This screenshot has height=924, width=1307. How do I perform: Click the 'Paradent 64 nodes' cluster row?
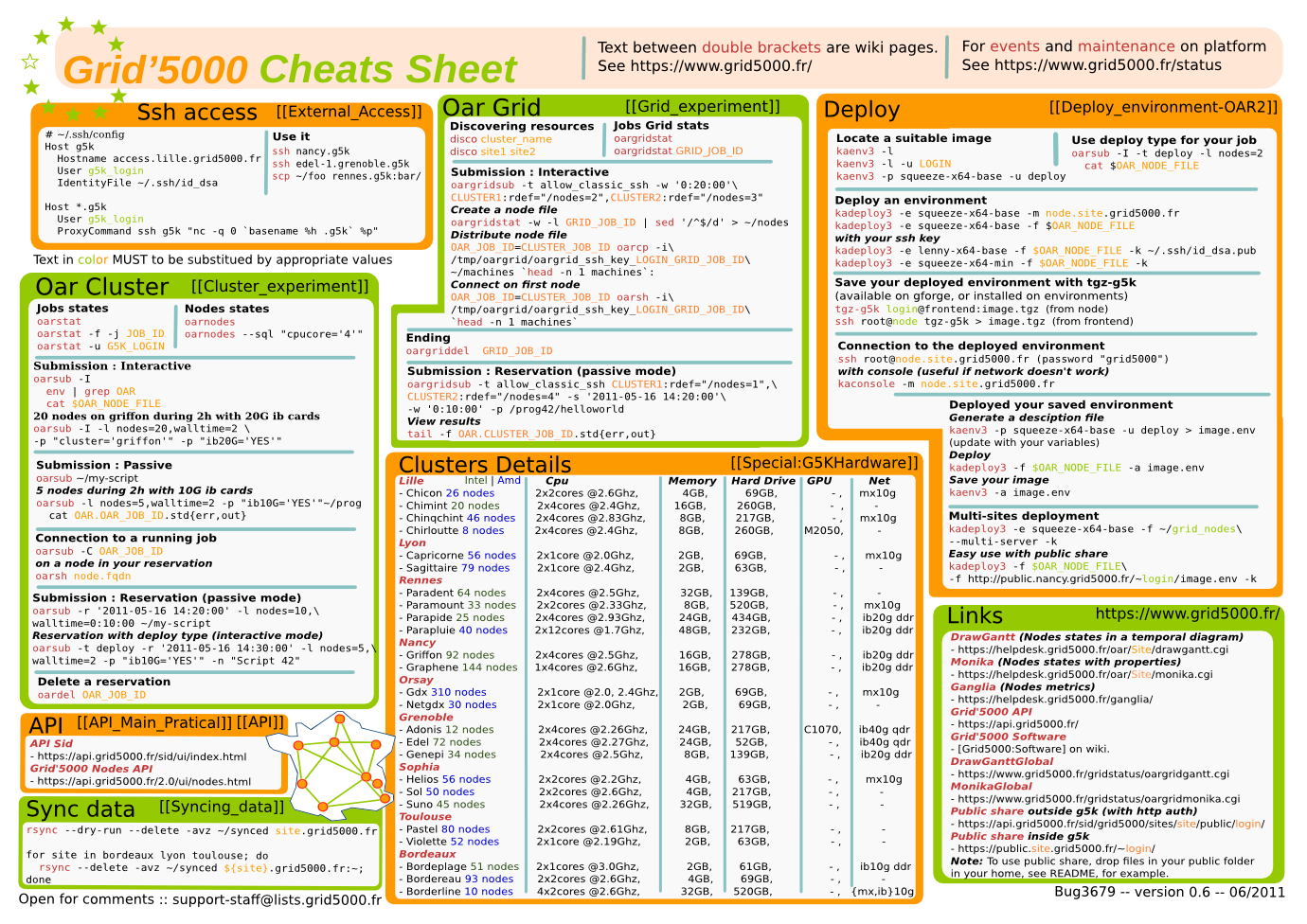tap(655, 593)
